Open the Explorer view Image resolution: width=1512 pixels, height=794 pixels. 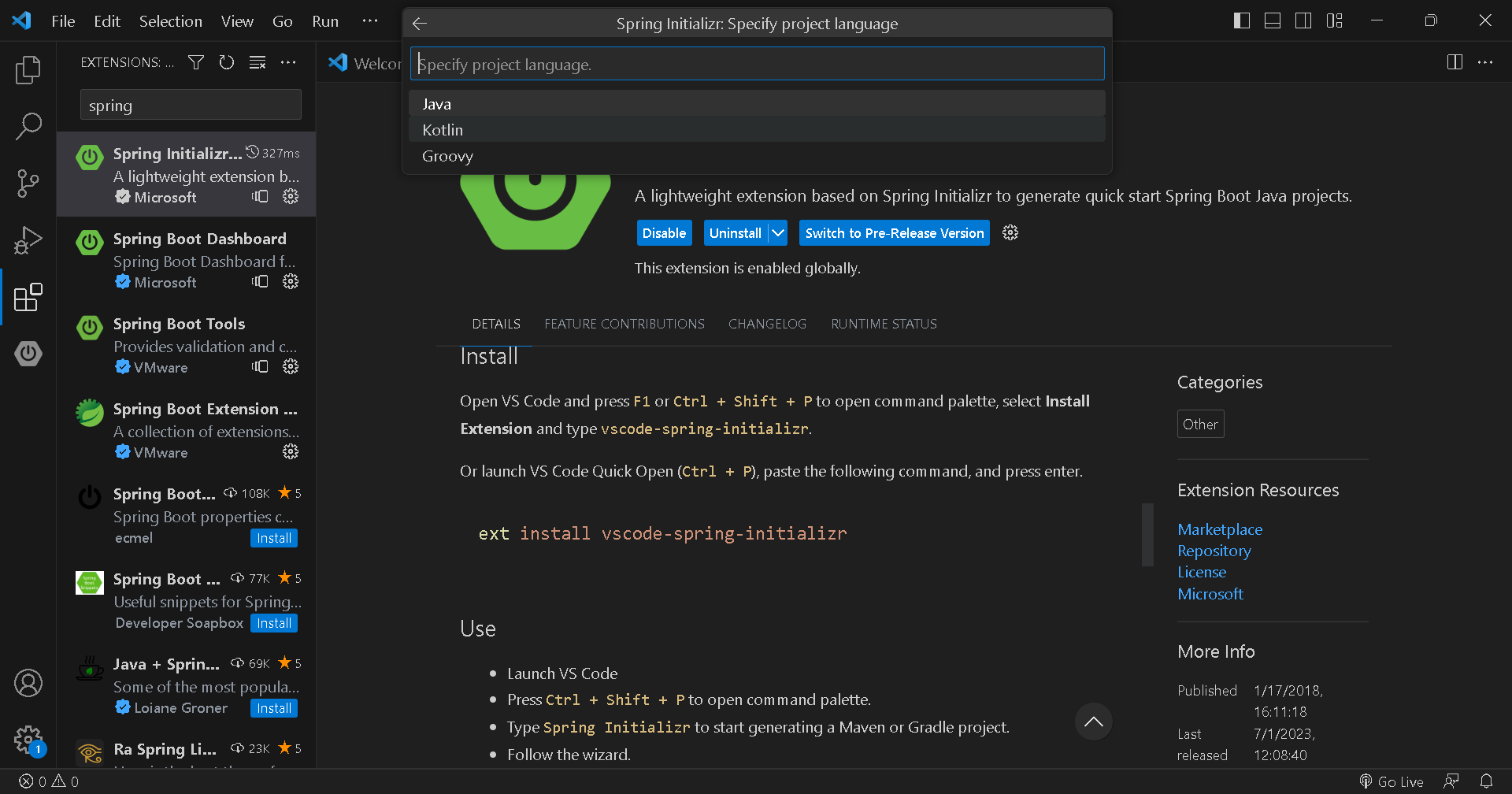coord(28,70)
